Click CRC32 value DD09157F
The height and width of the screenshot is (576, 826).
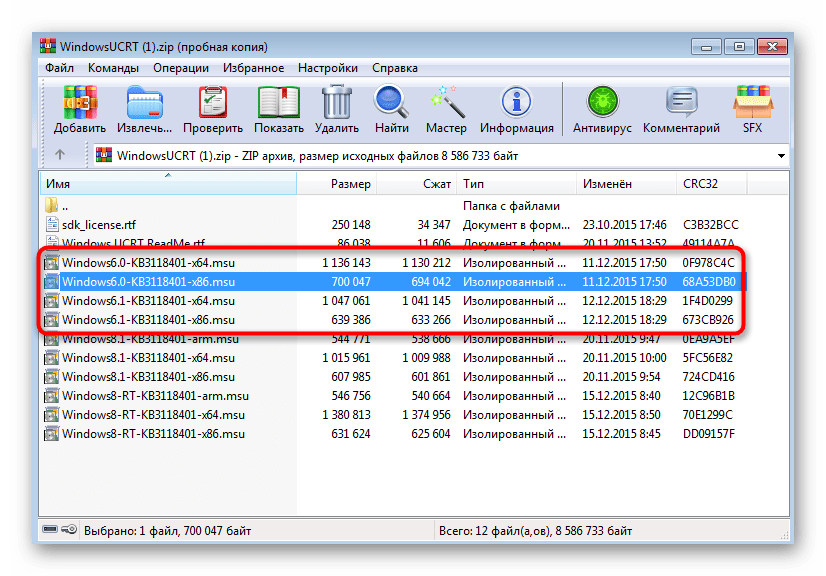709,433
